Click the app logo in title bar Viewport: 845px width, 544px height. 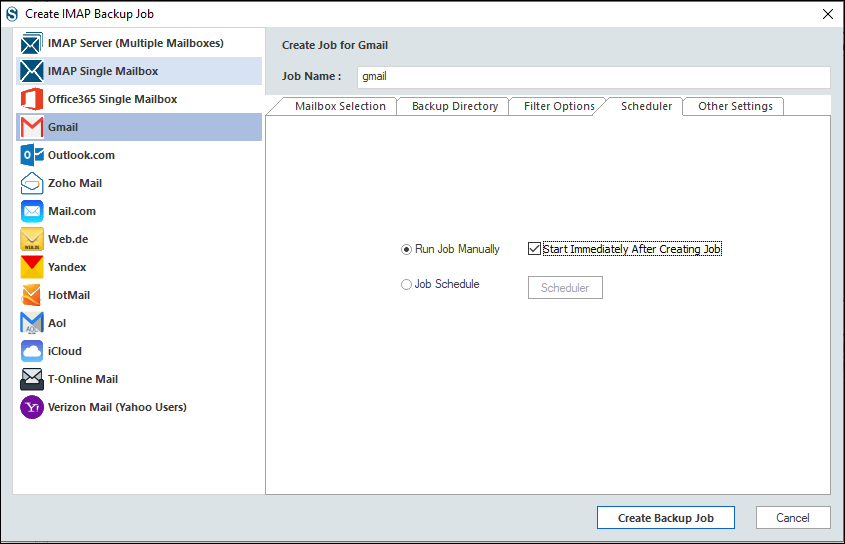point(12,14)
